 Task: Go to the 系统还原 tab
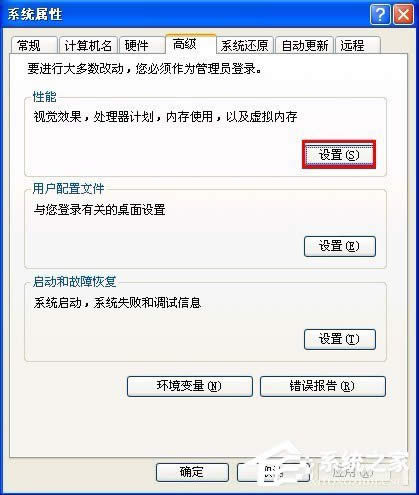click(245, 45)
